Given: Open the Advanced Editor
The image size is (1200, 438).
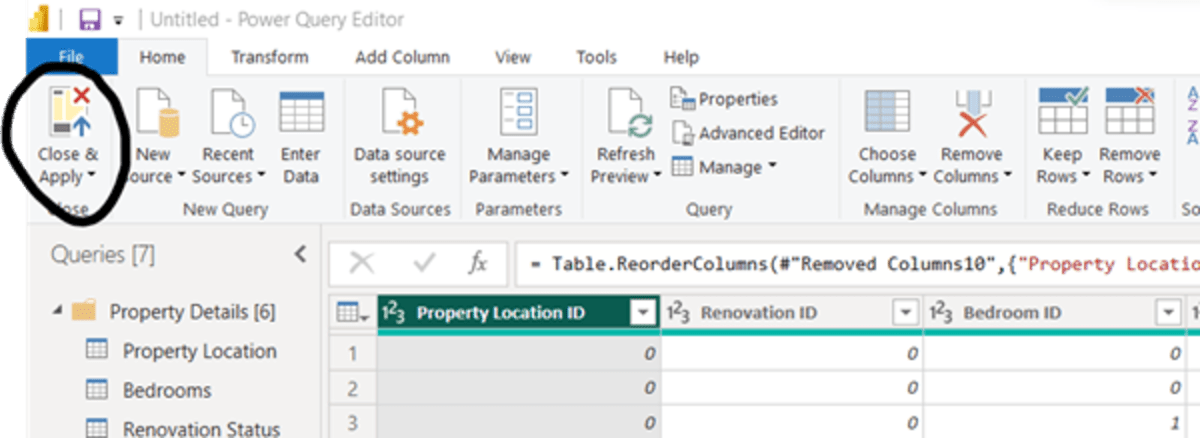Looking at the screenshot, I should click(x=748, y=133).
